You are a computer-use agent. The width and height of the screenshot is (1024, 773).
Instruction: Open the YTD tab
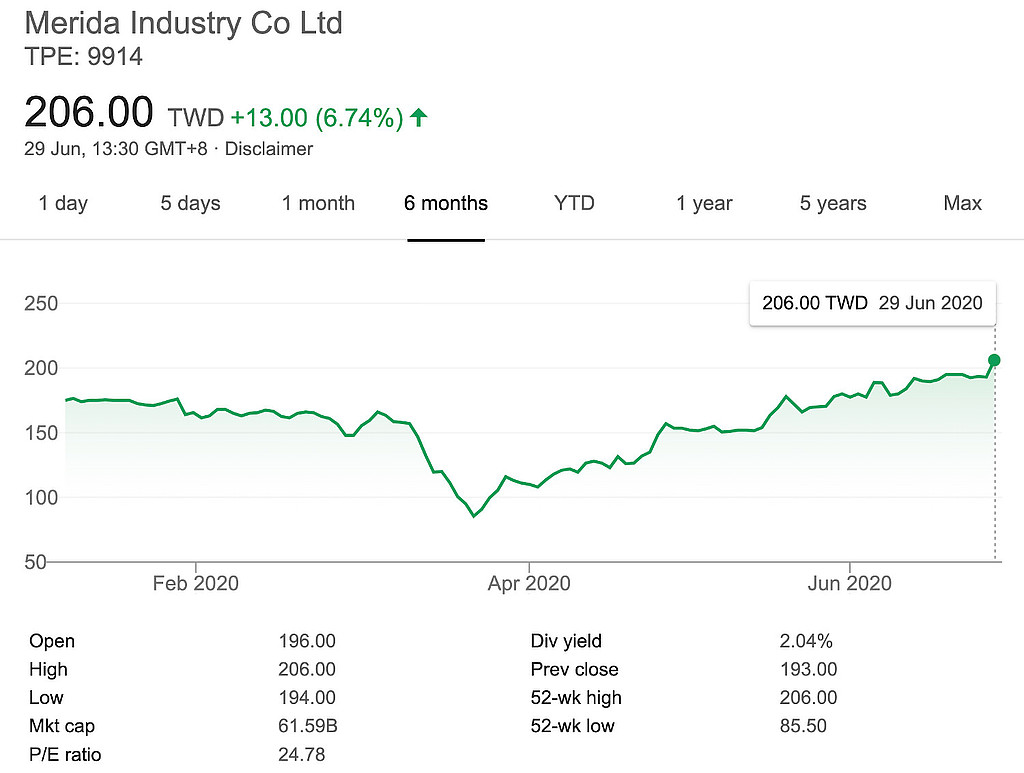[x=574, y=203]
